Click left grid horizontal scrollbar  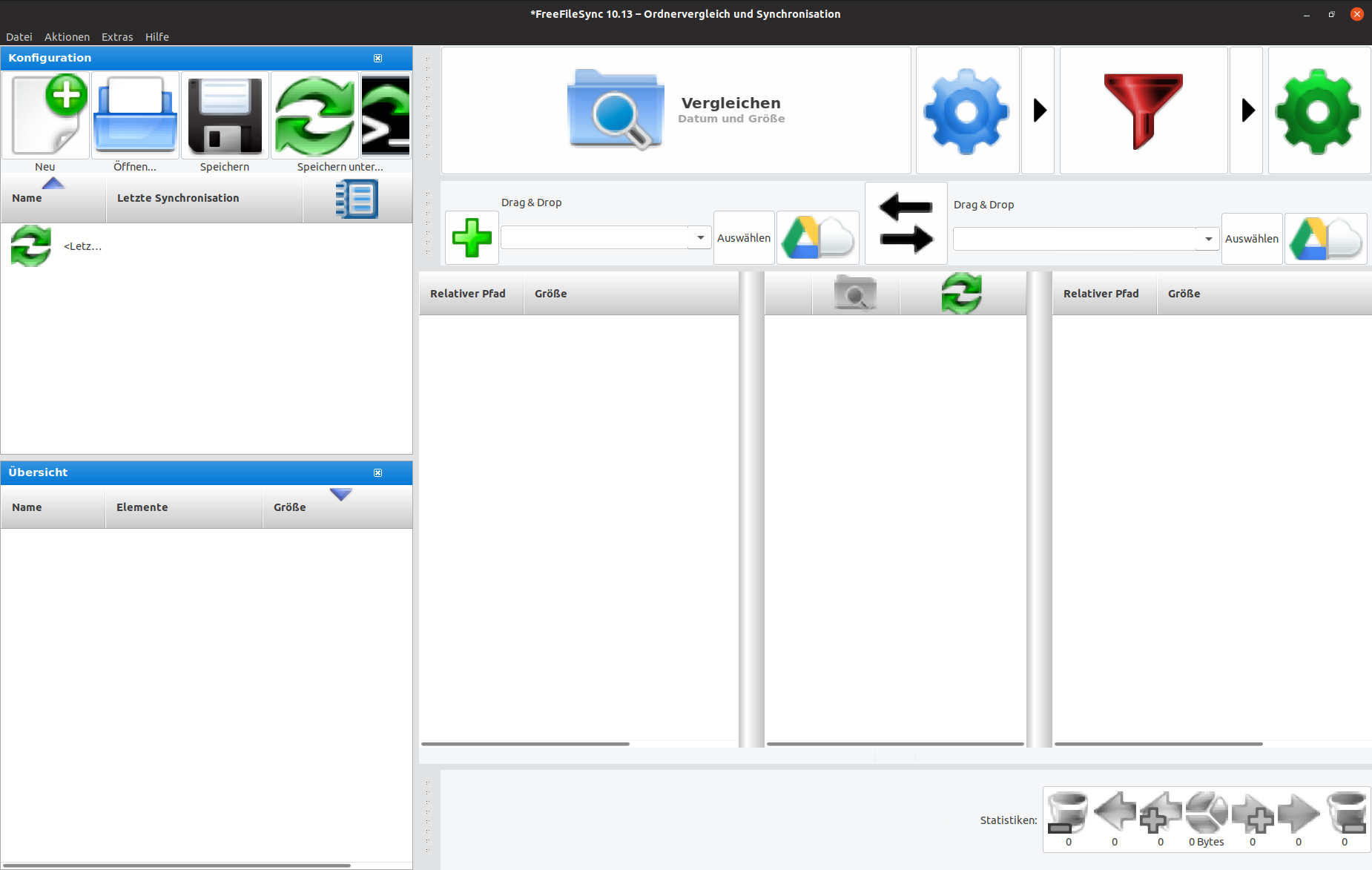click(525, 743)
